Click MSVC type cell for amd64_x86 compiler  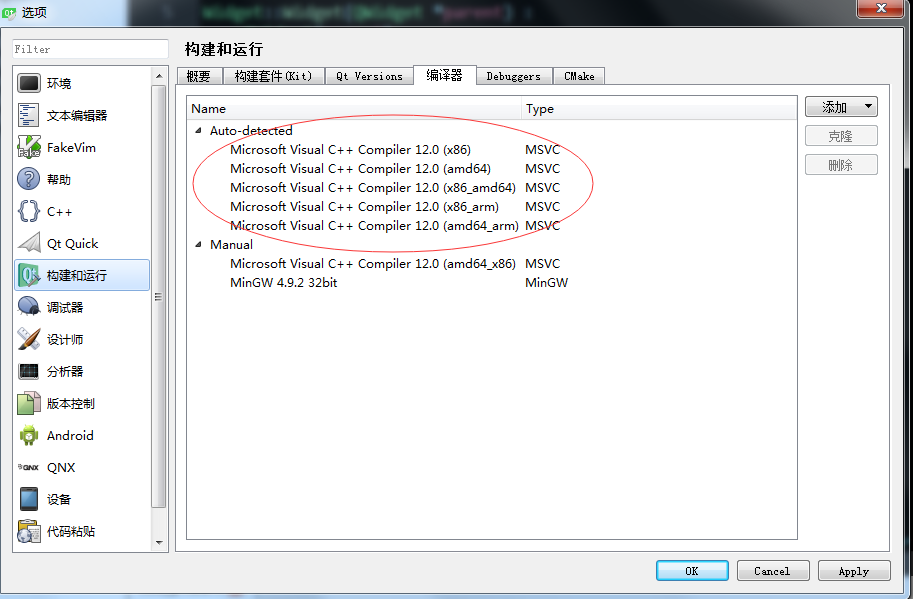[542, 264]
